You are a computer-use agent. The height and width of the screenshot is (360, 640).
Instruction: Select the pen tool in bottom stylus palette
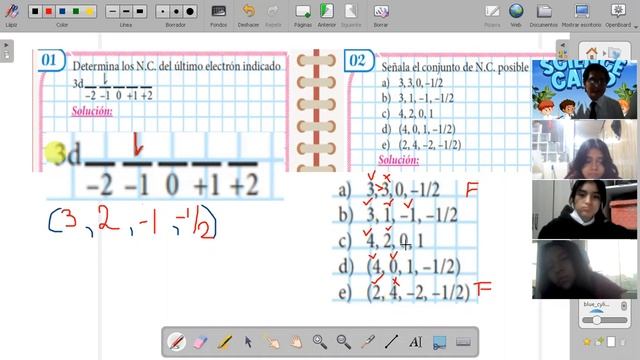176,342
